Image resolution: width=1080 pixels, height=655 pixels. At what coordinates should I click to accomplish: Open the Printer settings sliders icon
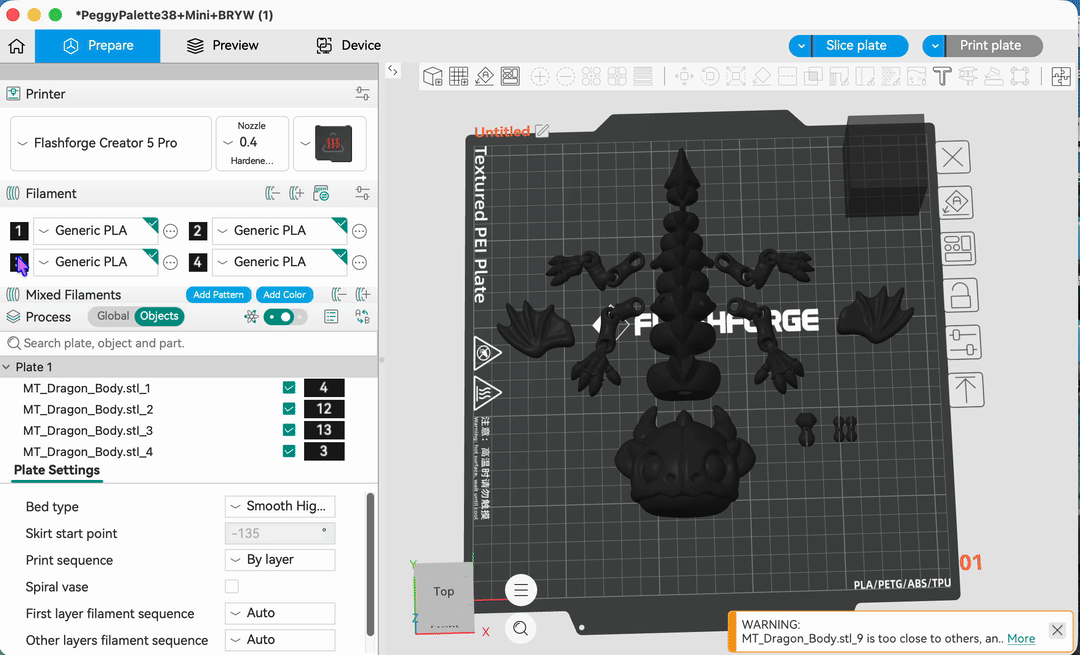(362, 94)
